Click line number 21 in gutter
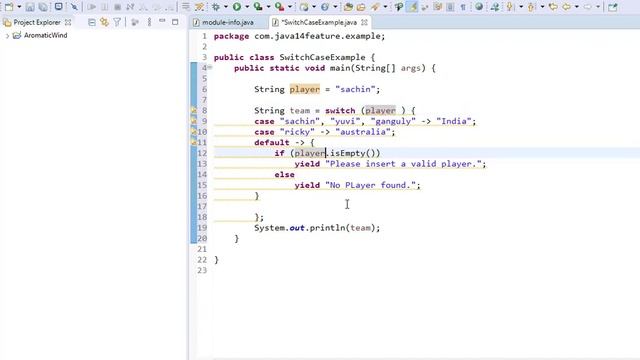Screen dimensions: 640x360 click(202, 249)
